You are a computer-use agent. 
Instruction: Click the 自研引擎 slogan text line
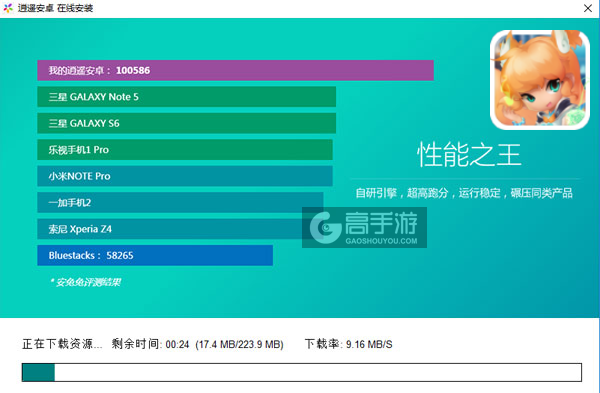pyautogui.click(x=464, y=193)
